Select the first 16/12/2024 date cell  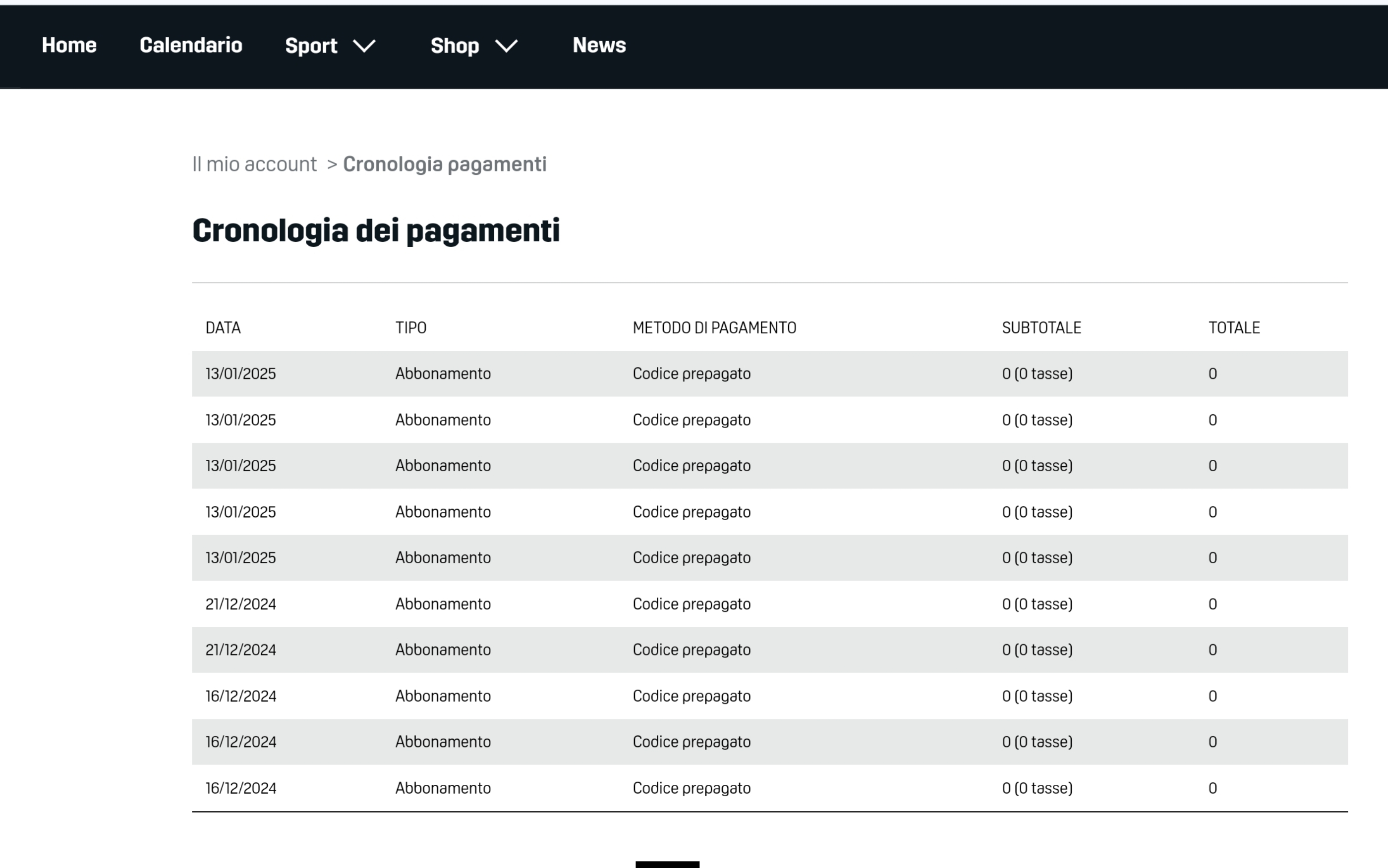[x=240, y=696]
